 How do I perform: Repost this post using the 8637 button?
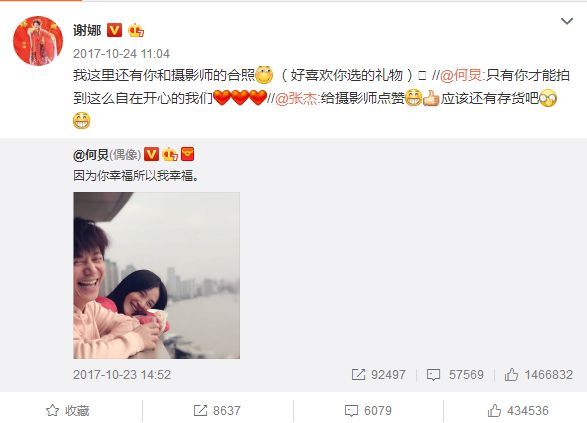[217, 411]
